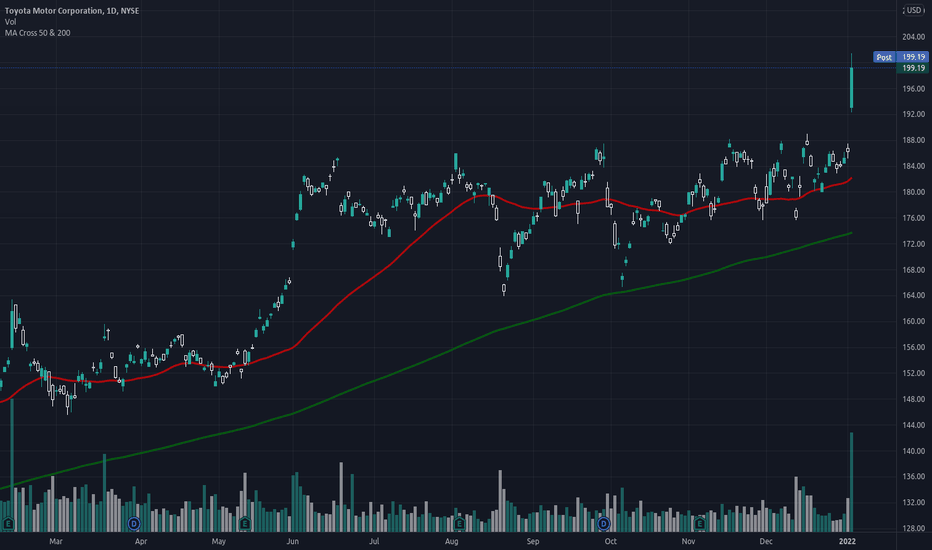Viewport: 932px width, 550px height.
Task: Select the Vol indicator legend label
Action: [x=11, y=22]
